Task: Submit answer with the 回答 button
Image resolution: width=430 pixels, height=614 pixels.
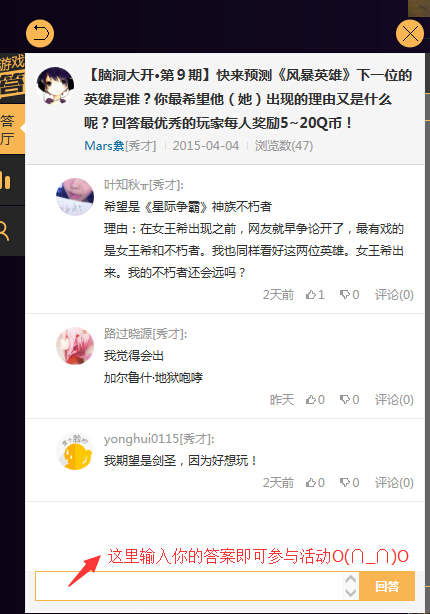Action: point(387,586)
